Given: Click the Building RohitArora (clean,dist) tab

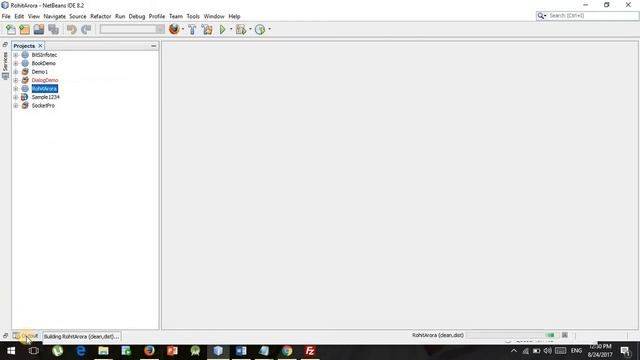Looking at the screenshot, I should (x=81, y=336).
